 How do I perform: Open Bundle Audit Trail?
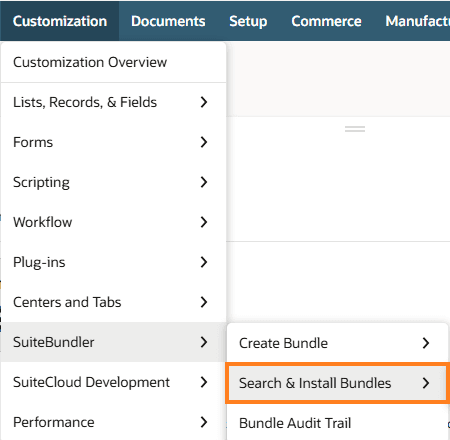click(x=337, y=423)
